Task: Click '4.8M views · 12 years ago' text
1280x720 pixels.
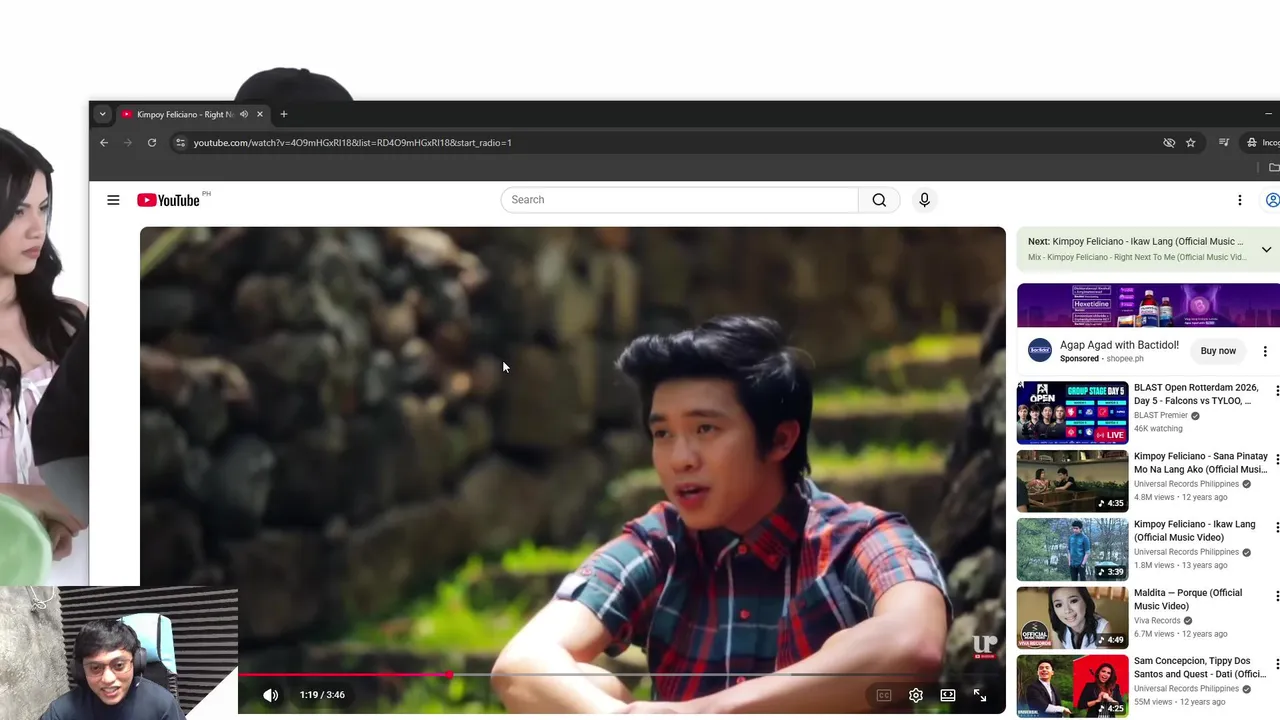Action: pos(1180,497)
